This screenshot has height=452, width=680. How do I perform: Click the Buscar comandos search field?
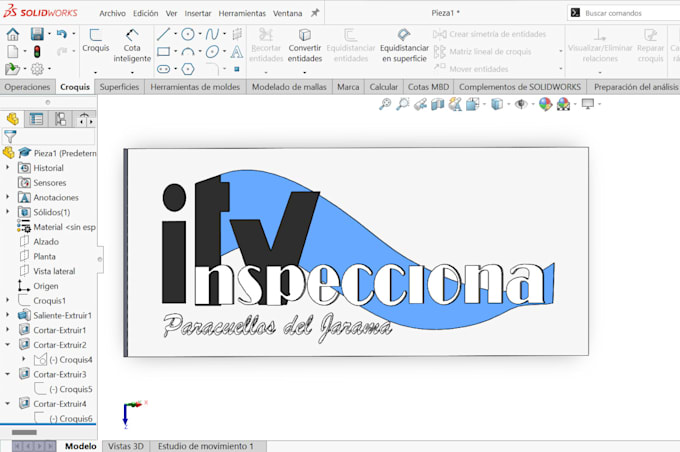(x=624, y=13)
